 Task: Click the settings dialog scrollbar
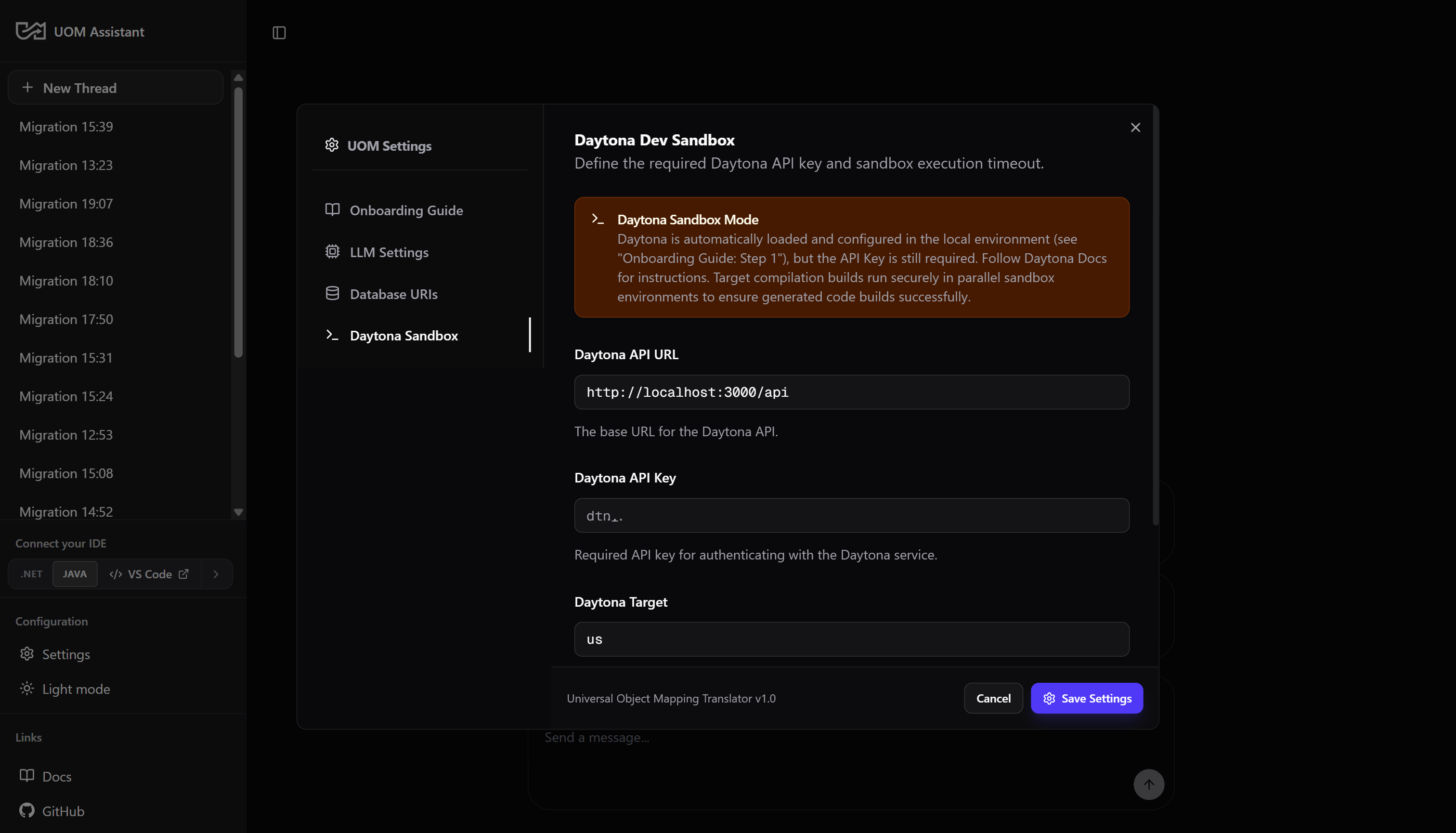pyautogui.click(x=1156, y=315)
